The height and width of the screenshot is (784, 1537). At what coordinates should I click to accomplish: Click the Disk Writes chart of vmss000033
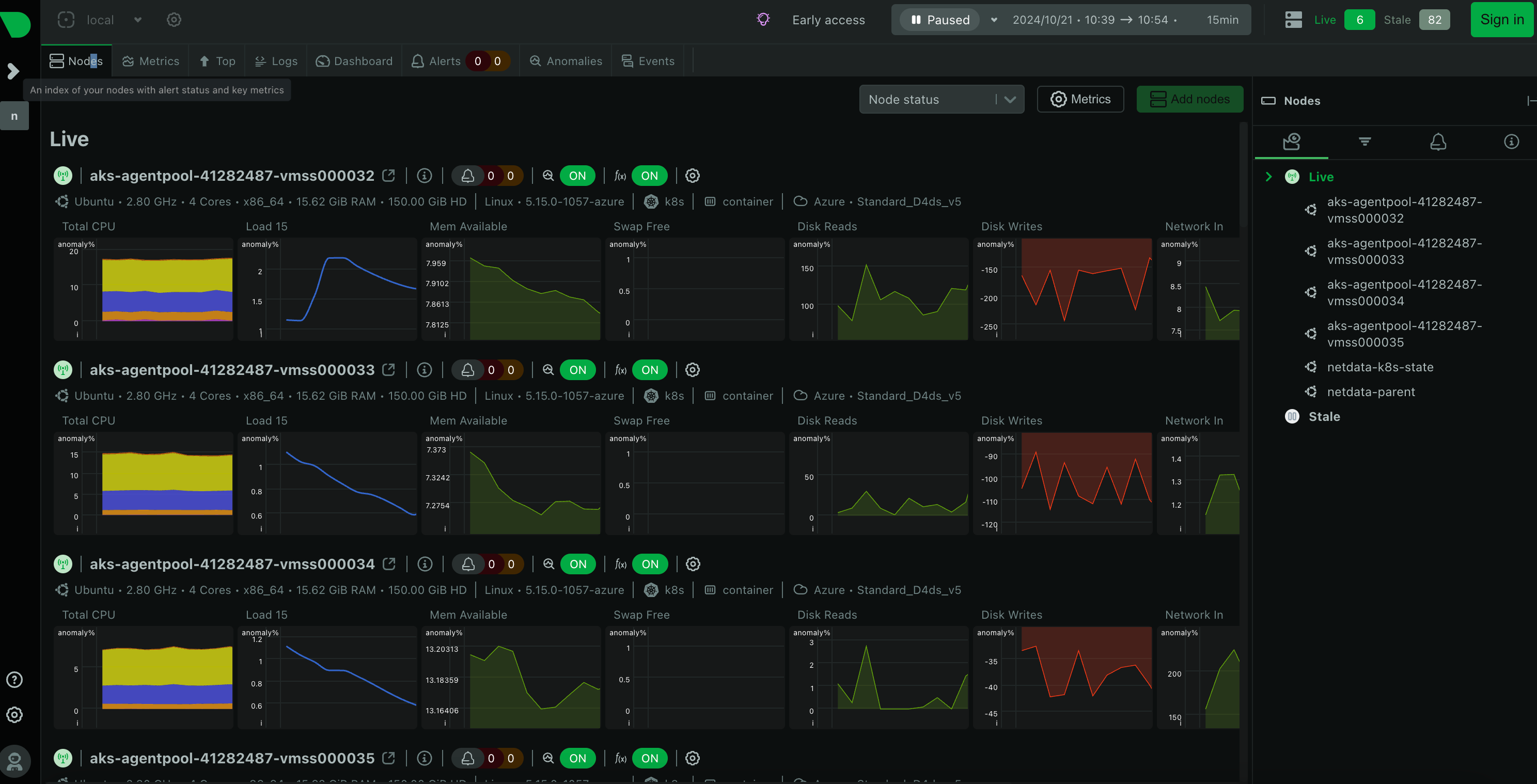1062,483
